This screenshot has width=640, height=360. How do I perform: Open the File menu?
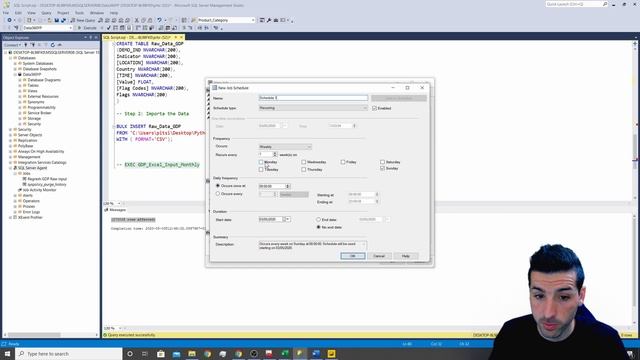pos(6,13)
